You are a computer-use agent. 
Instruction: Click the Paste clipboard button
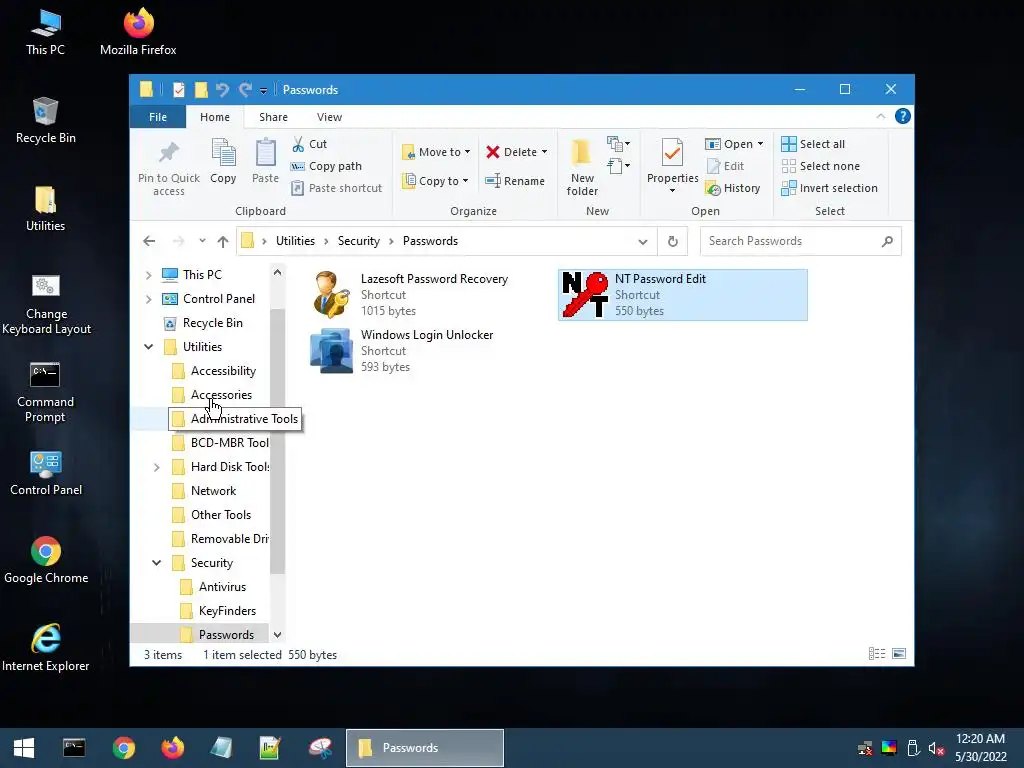pos(265,161)
